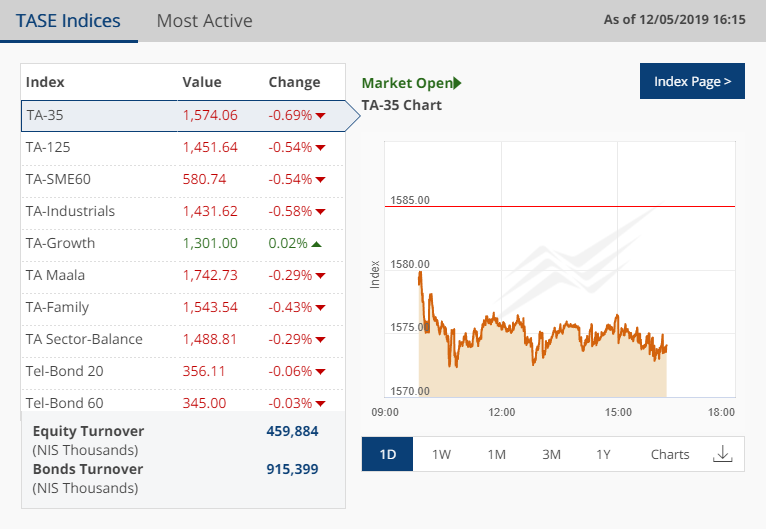The width and height of the screenshot is (766, 529).
Task: Click the red down arrow for TA-Industrials
Action: click(x=321, y=212)
